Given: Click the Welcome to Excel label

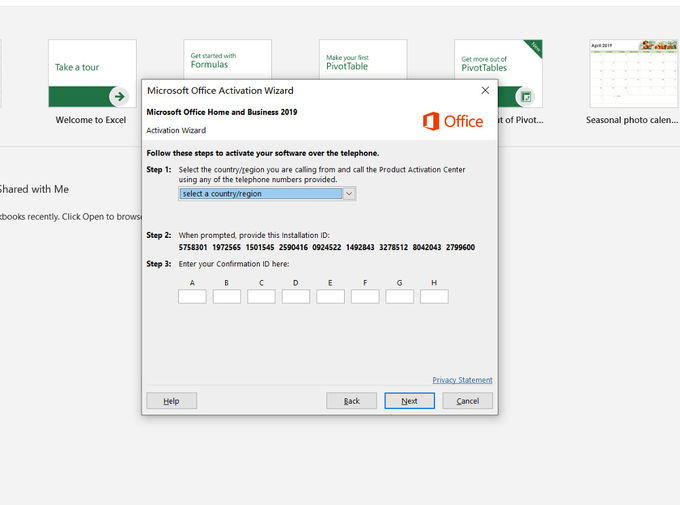Looking at the screenshot, I should [91, 120].
